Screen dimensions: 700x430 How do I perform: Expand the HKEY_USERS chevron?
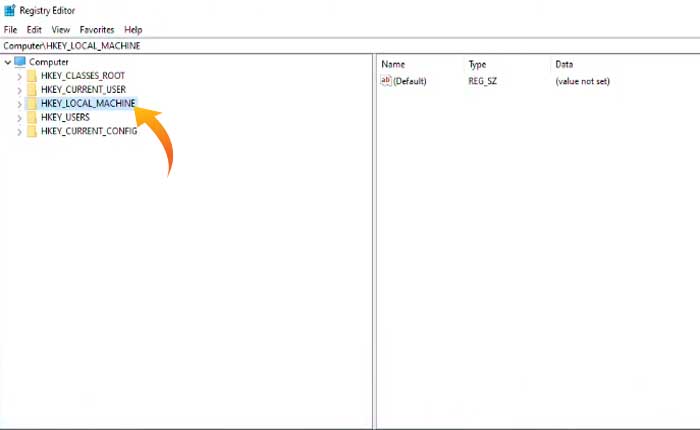pos(19,118)
